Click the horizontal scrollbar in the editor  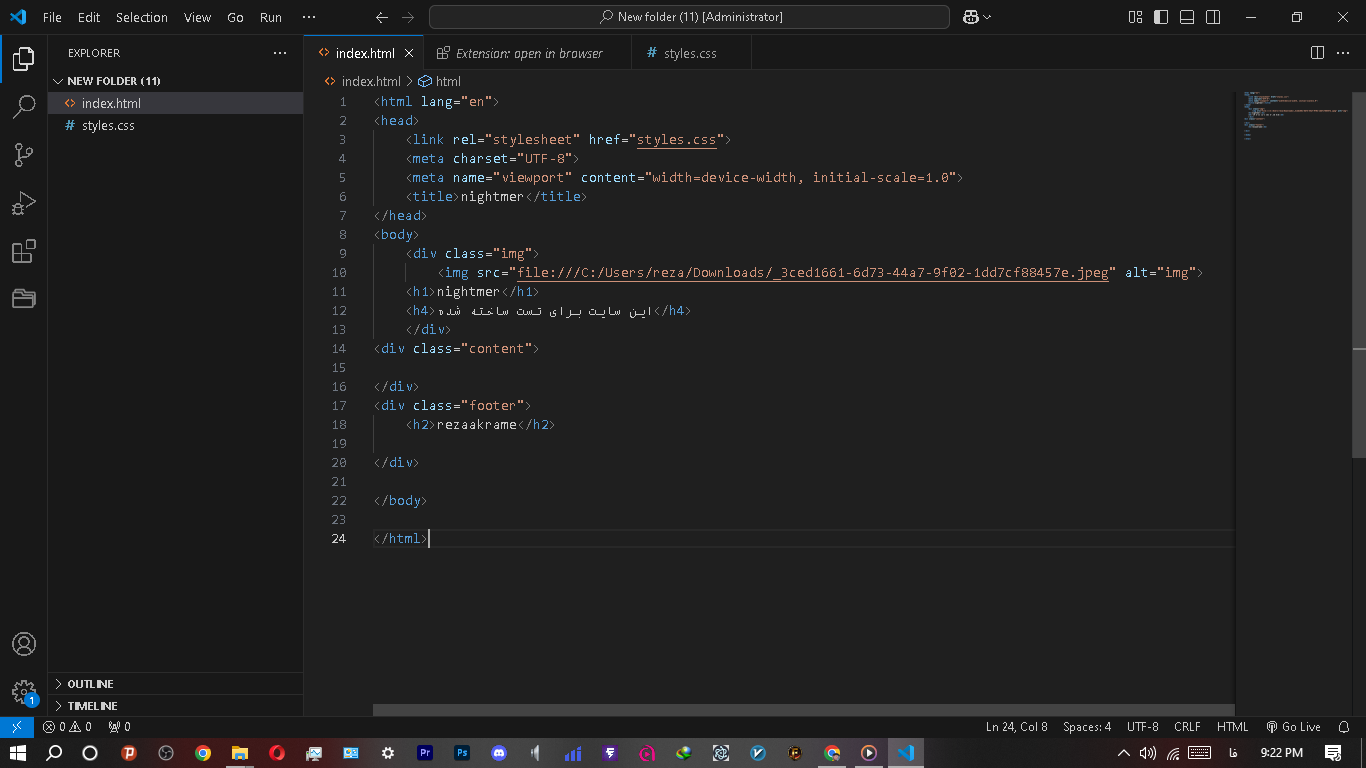click(804, 710)
